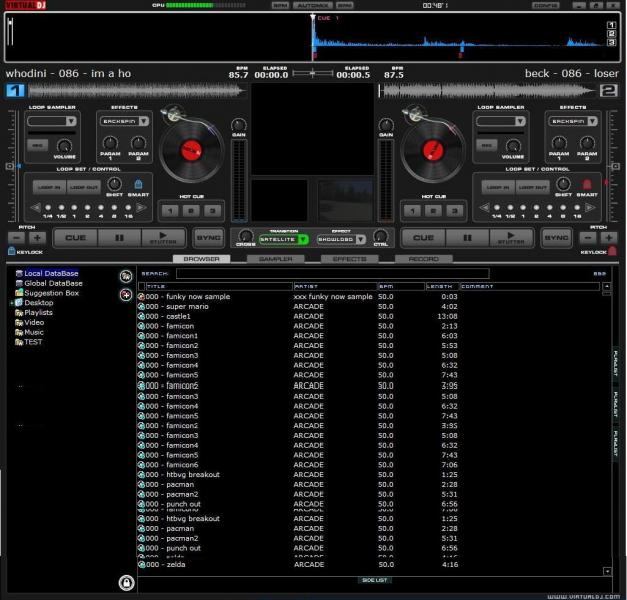
Task: Click the deck 1 pitch plus button
Action: click(37, 238)
